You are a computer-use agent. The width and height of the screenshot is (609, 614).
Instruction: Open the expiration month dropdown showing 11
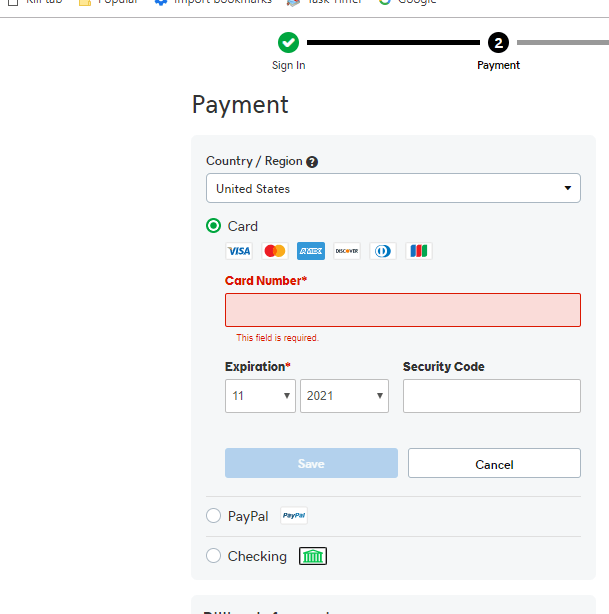coord(260,396)
